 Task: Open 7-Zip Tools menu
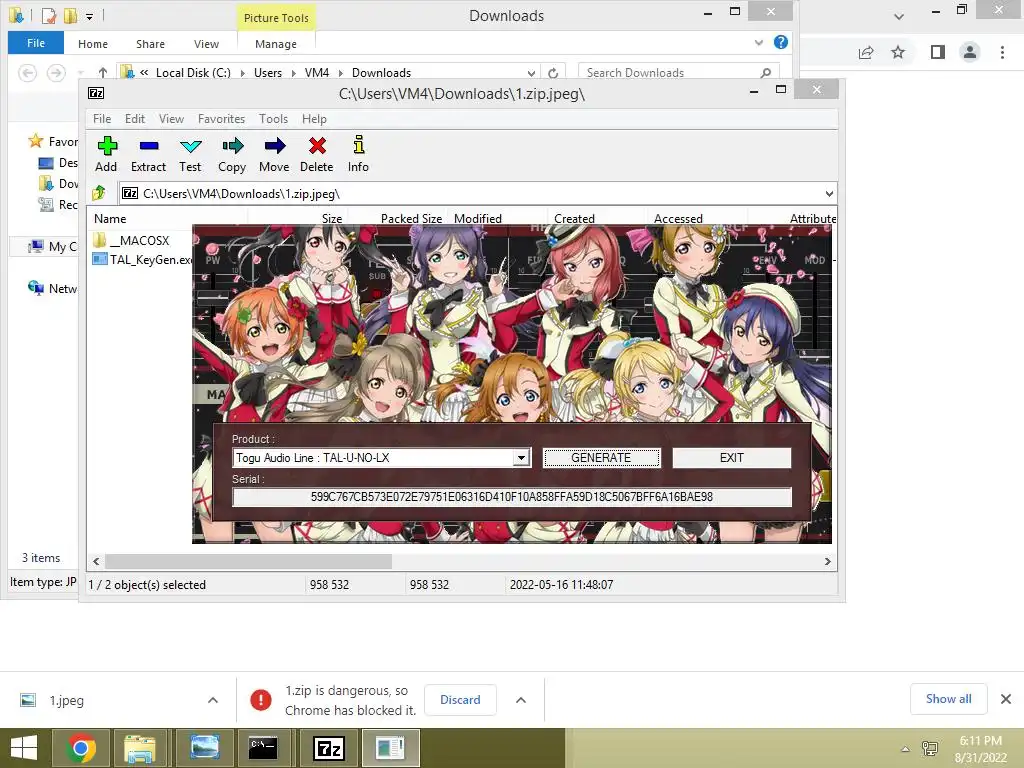click(x=273, y=119)
